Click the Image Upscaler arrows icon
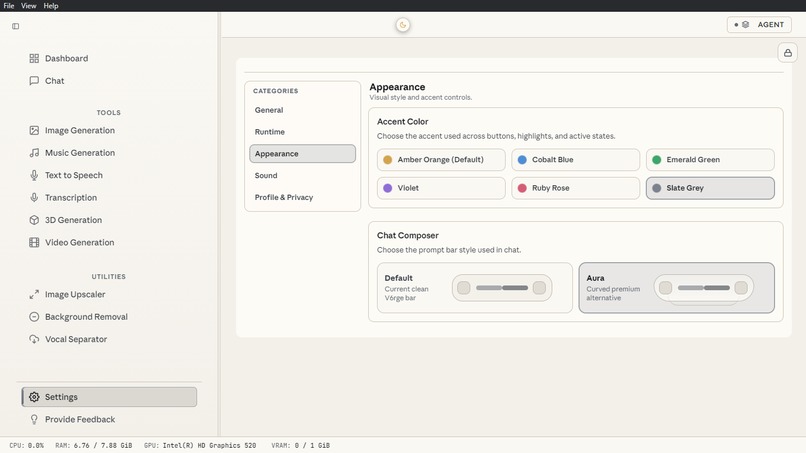Screen dimensions: 806x453 34,295
